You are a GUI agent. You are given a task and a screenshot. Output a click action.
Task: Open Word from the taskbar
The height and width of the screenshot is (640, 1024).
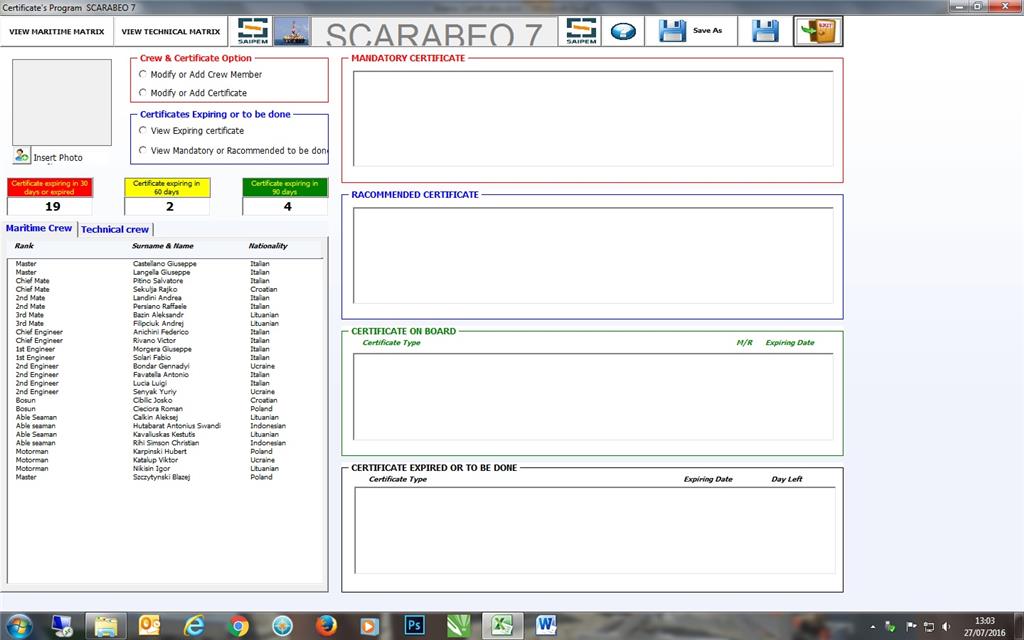pos(546,626)
